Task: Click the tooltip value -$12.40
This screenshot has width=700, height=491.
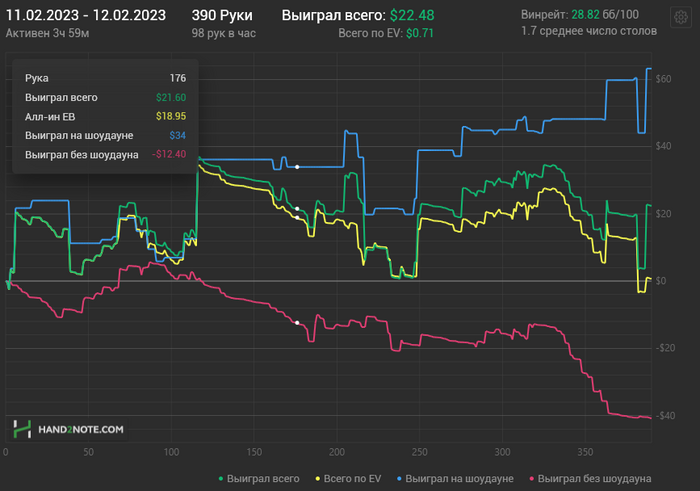Action: 169,154
